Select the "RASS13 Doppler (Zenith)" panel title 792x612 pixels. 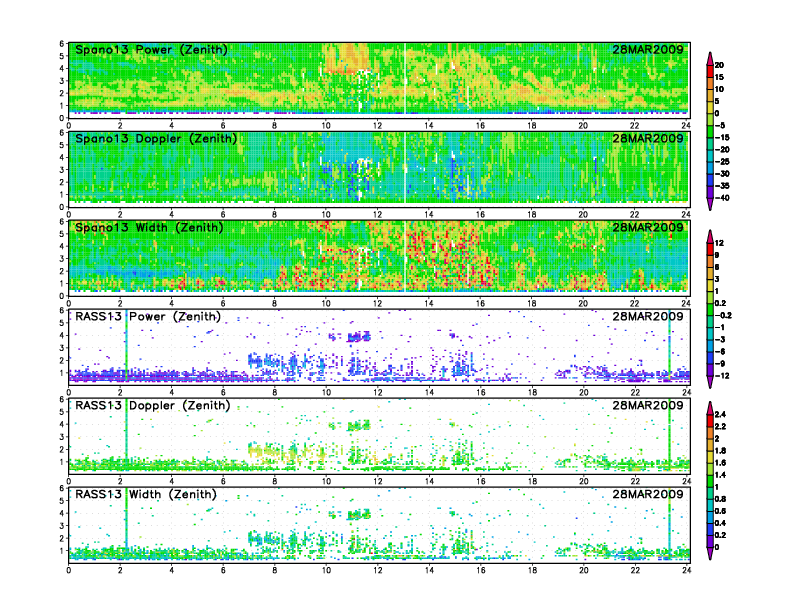(153, 405)
